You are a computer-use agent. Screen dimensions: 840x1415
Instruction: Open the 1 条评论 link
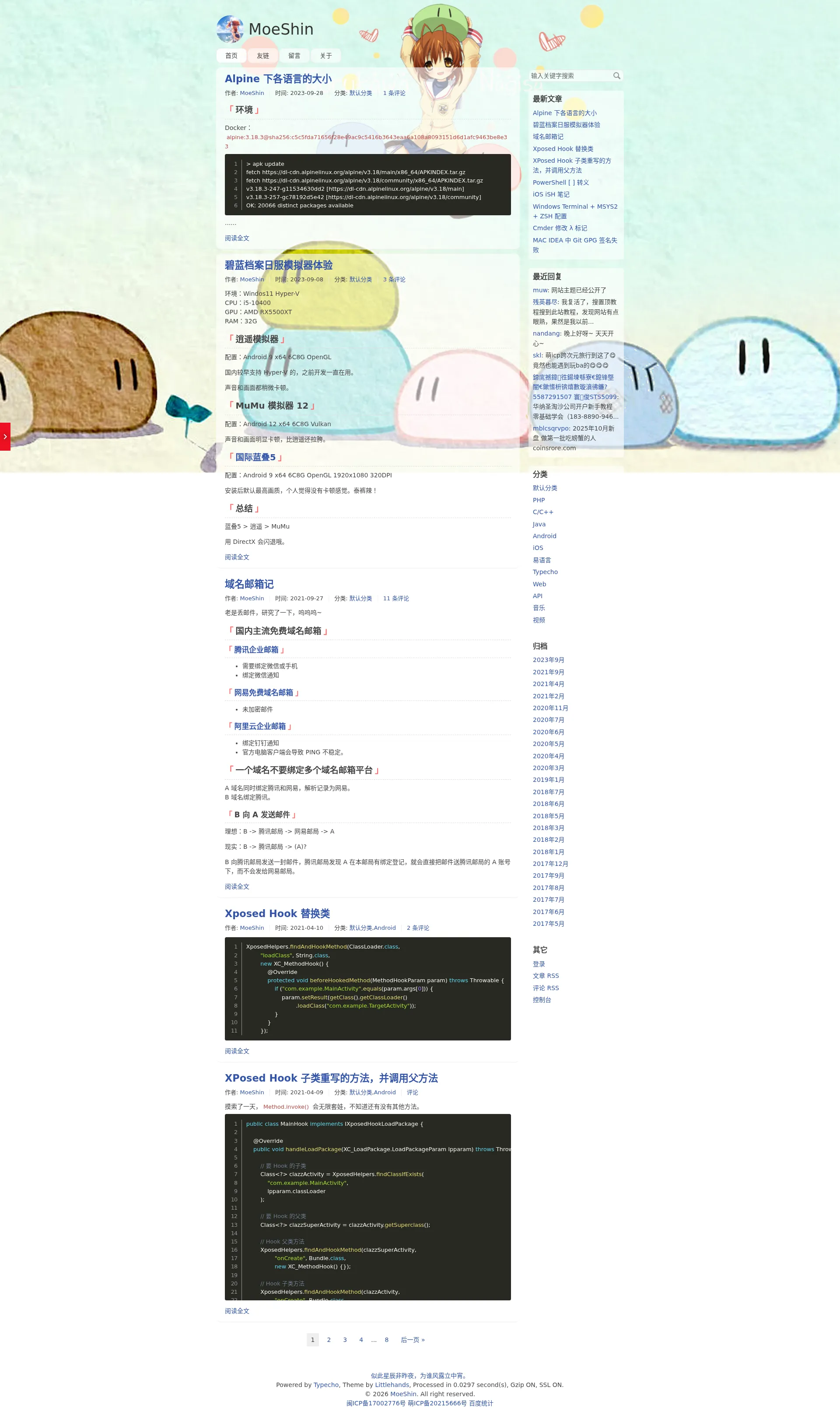[x=394, y=93]
